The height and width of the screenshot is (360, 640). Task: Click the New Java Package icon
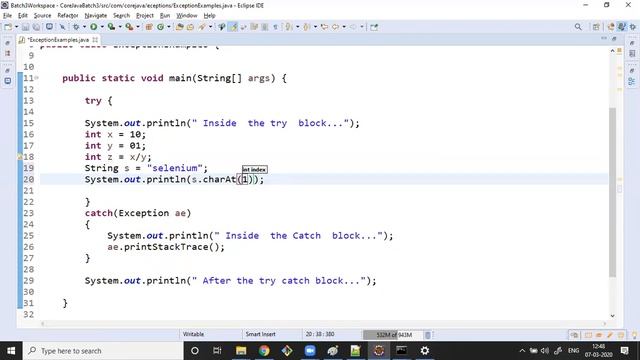point(149,27)
